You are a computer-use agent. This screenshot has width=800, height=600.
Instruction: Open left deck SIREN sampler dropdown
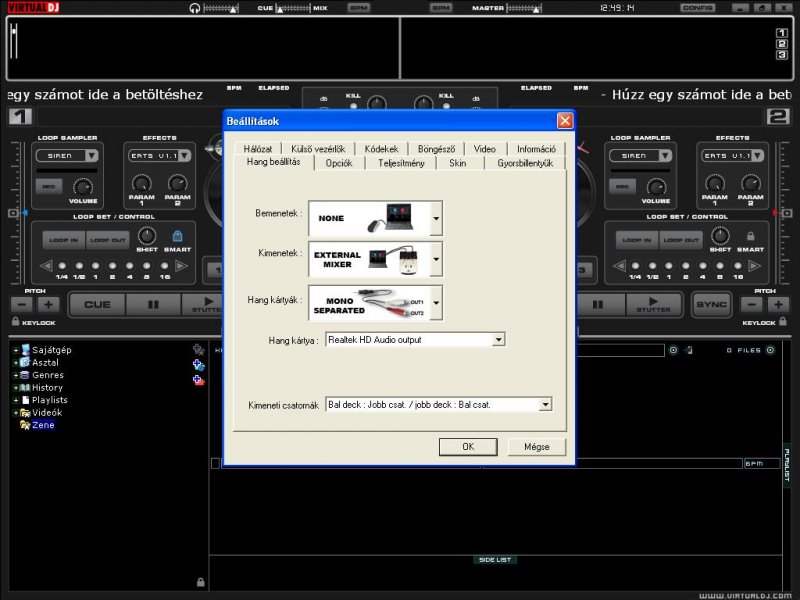click(92, 156)
